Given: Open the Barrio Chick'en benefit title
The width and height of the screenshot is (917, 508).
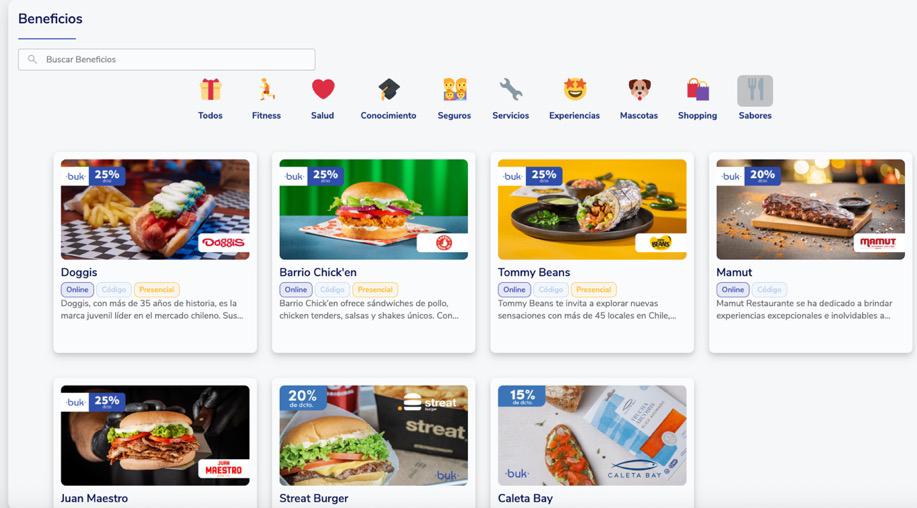Looking at the screenshot, I should (x=318, y=272).
